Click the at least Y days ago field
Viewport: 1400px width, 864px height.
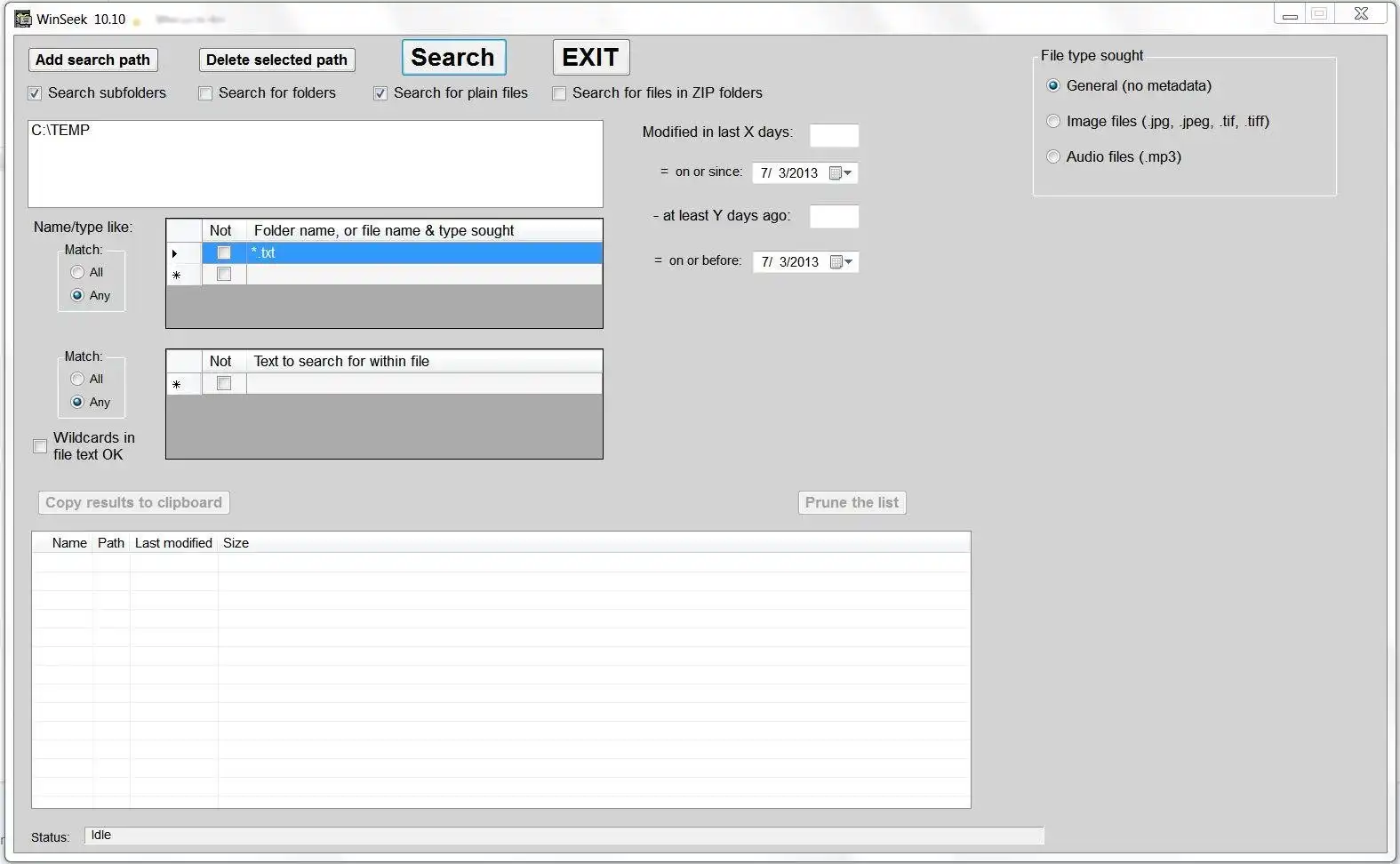pyautogui.click(x=834, y=217)
